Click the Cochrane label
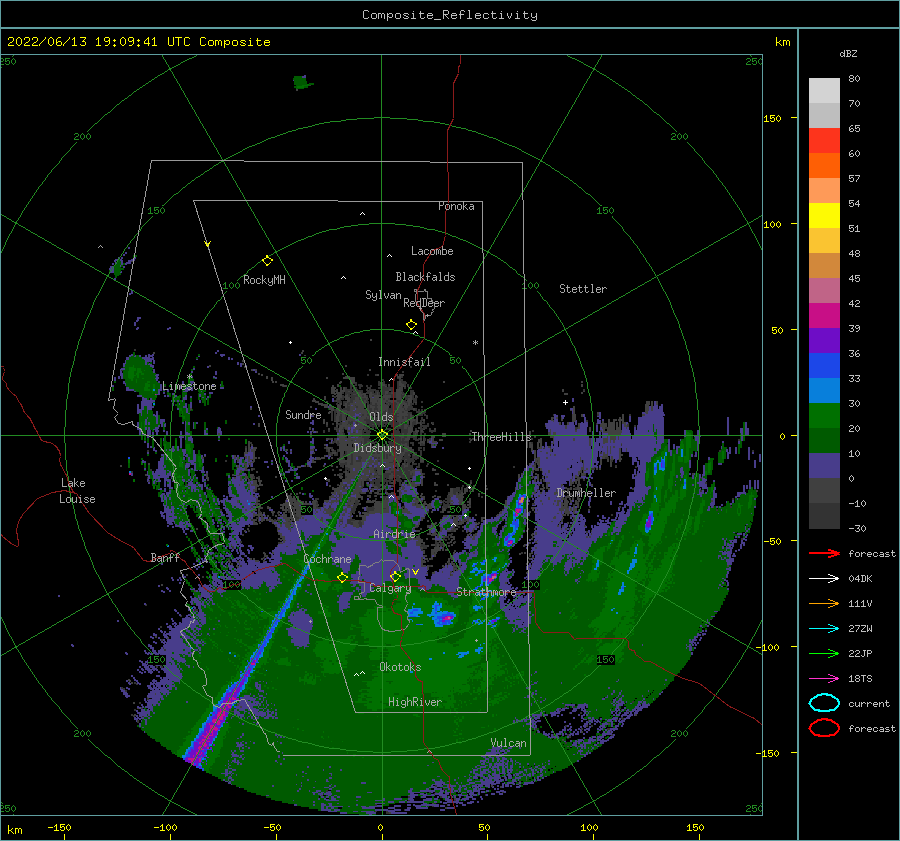The height and width of the screenshot is (841, 900). click(327, 559)
